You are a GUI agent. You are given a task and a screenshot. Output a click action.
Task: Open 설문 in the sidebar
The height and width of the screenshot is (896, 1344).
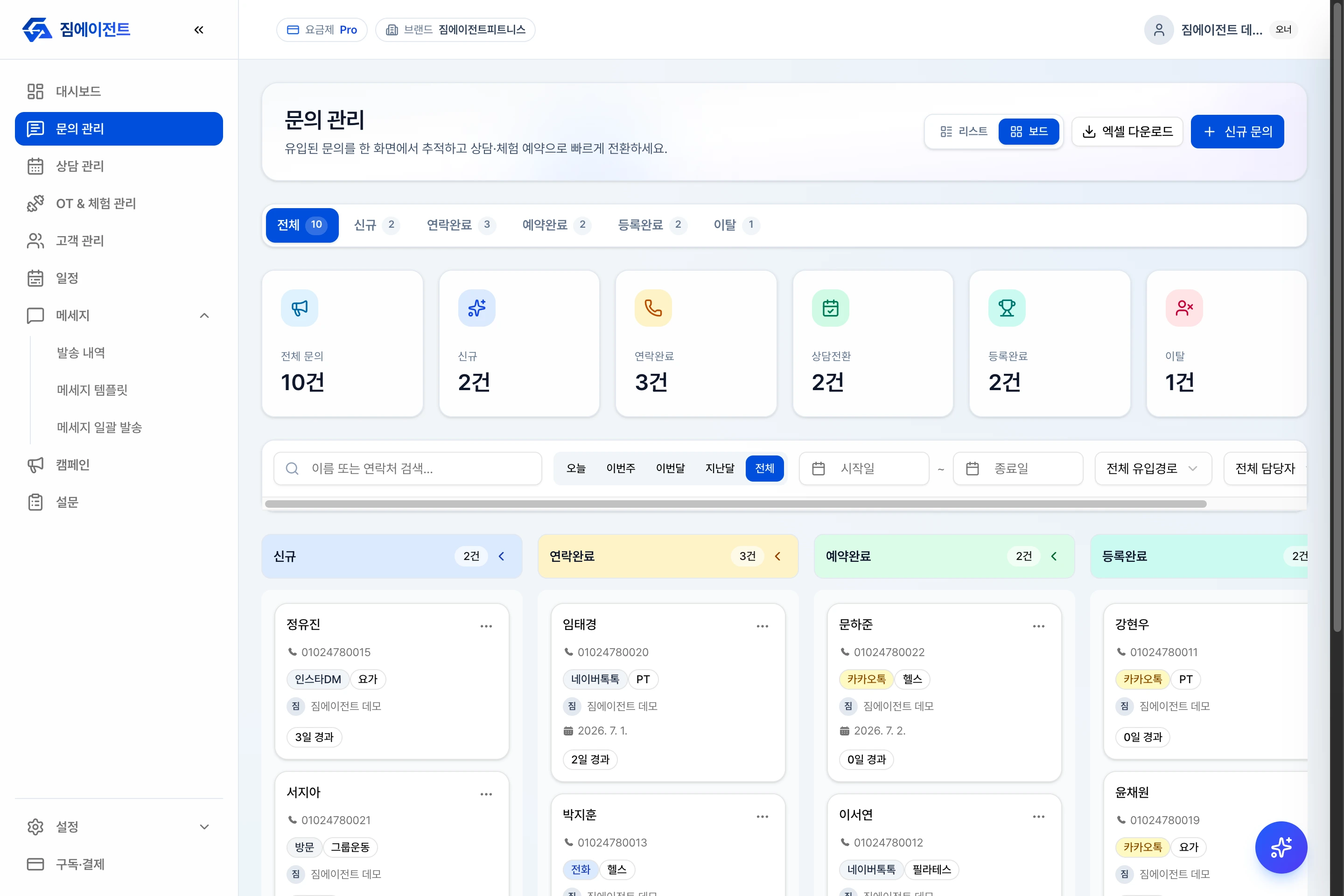click(x=119, y=502)
